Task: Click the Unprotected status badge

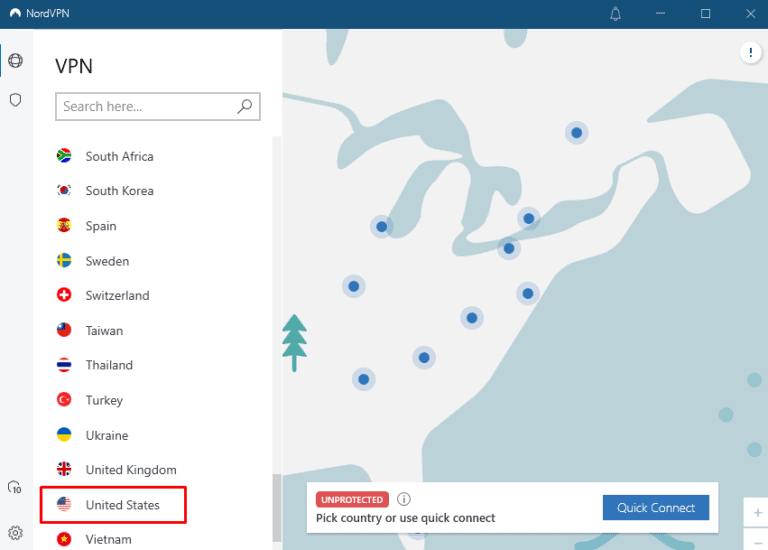Action: (352, 499)
